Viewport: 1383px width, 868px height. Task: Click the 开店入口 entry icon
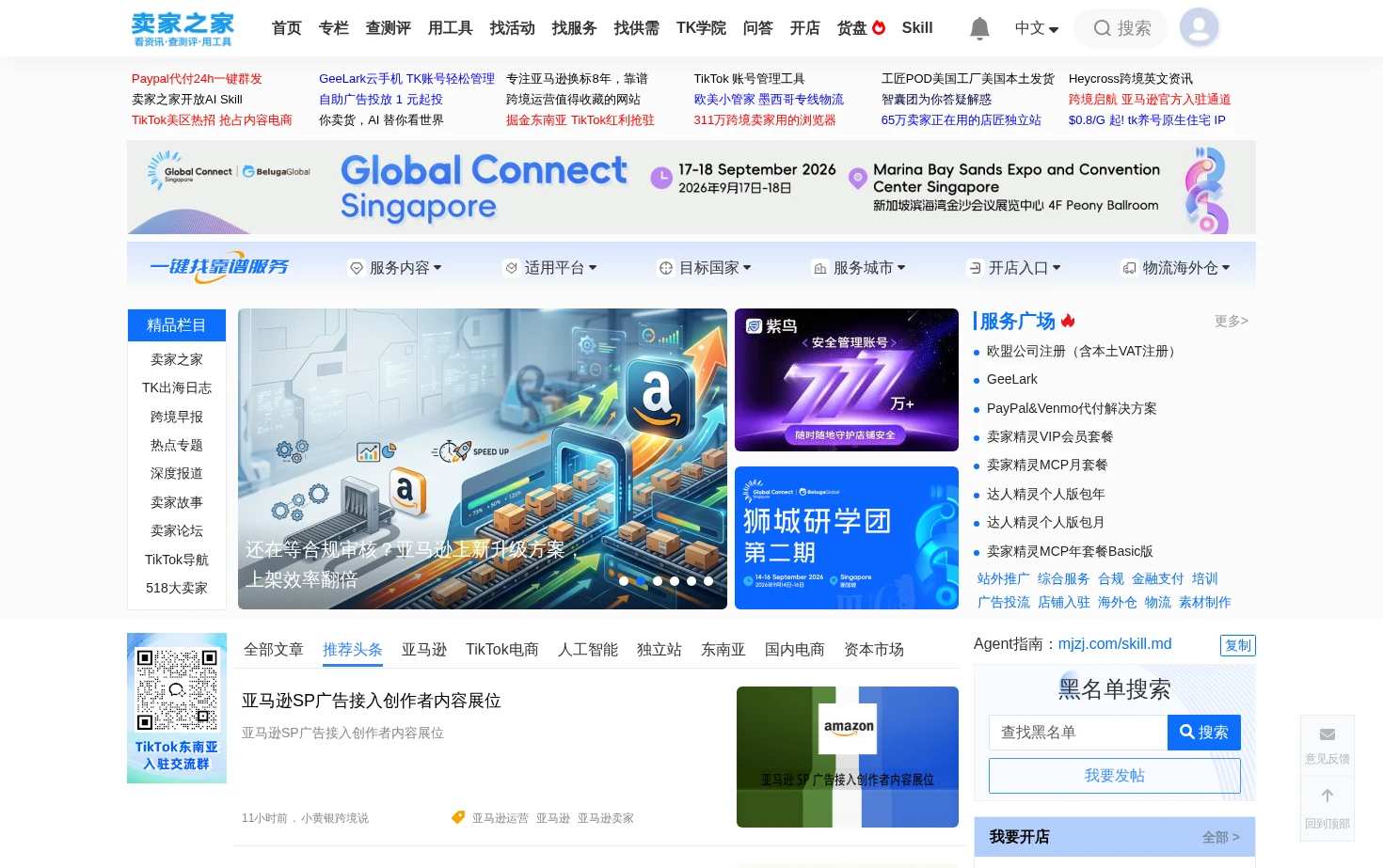976,268
